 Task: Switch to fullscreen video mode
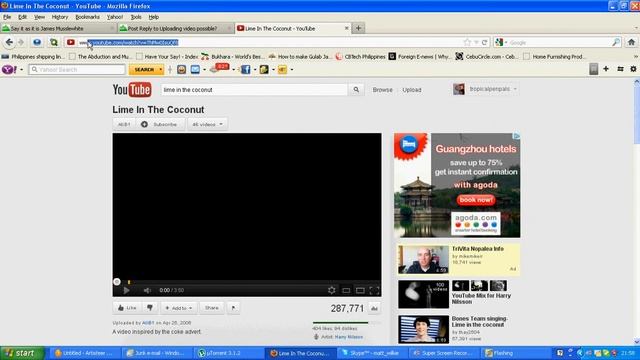[x=374, y=290]
